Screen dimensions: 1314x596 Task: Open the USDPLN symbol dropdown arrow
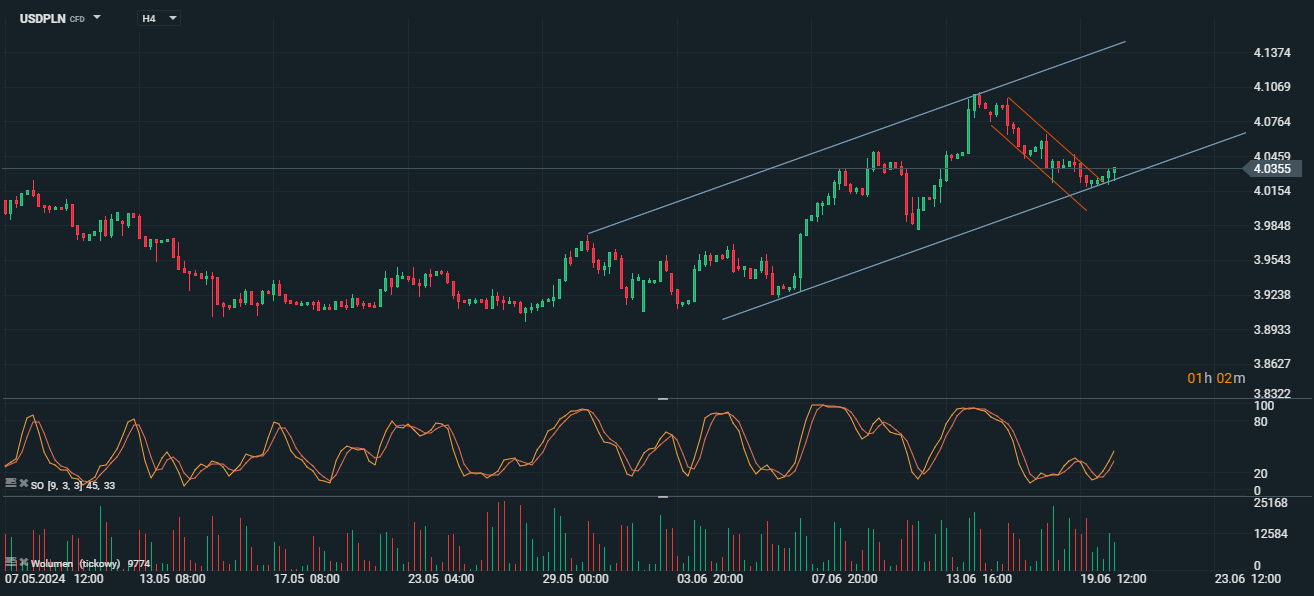click(x=97, y=18)
